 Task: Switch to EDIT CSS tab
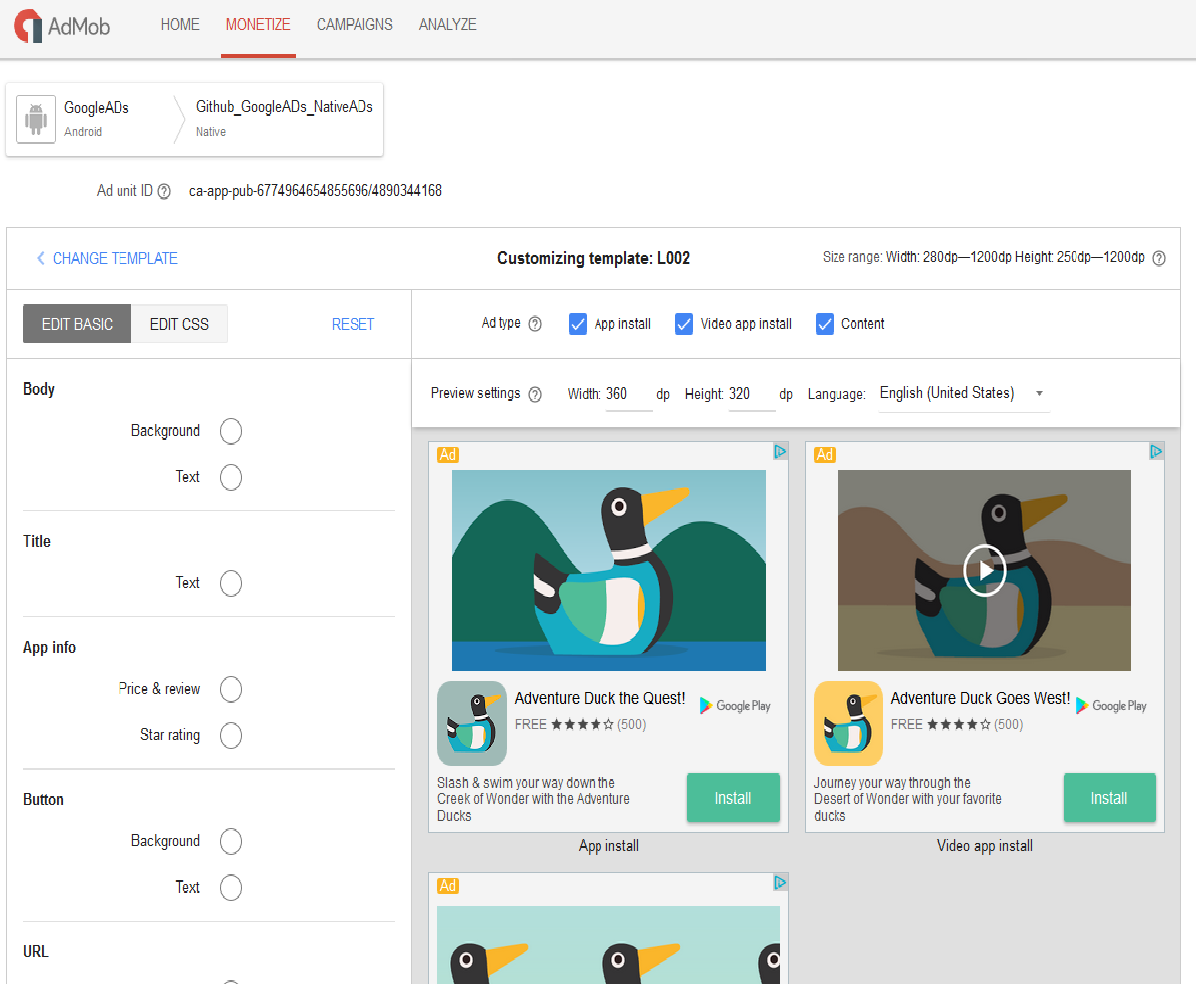tap(179, 324)
